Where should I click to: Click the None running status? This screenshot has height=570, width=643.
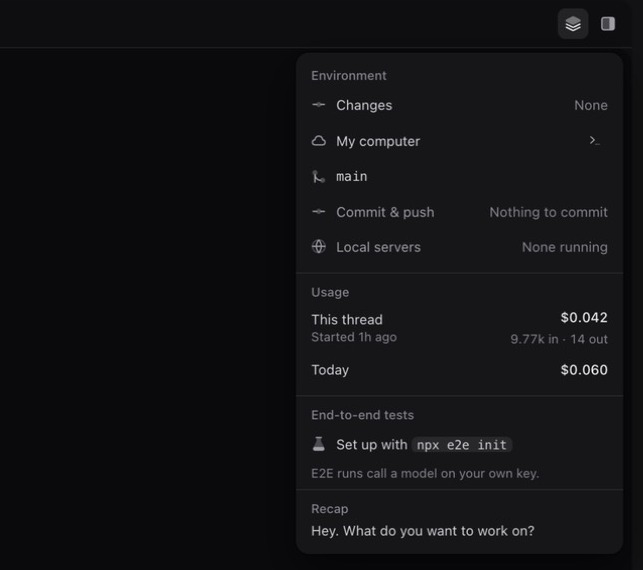tap(565, 247)
